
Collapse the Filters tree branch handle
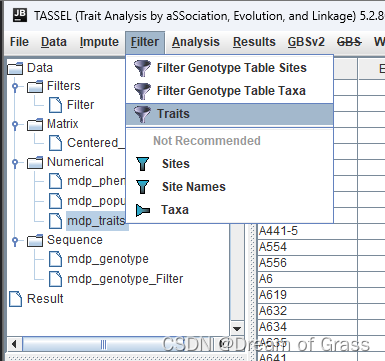15,87
